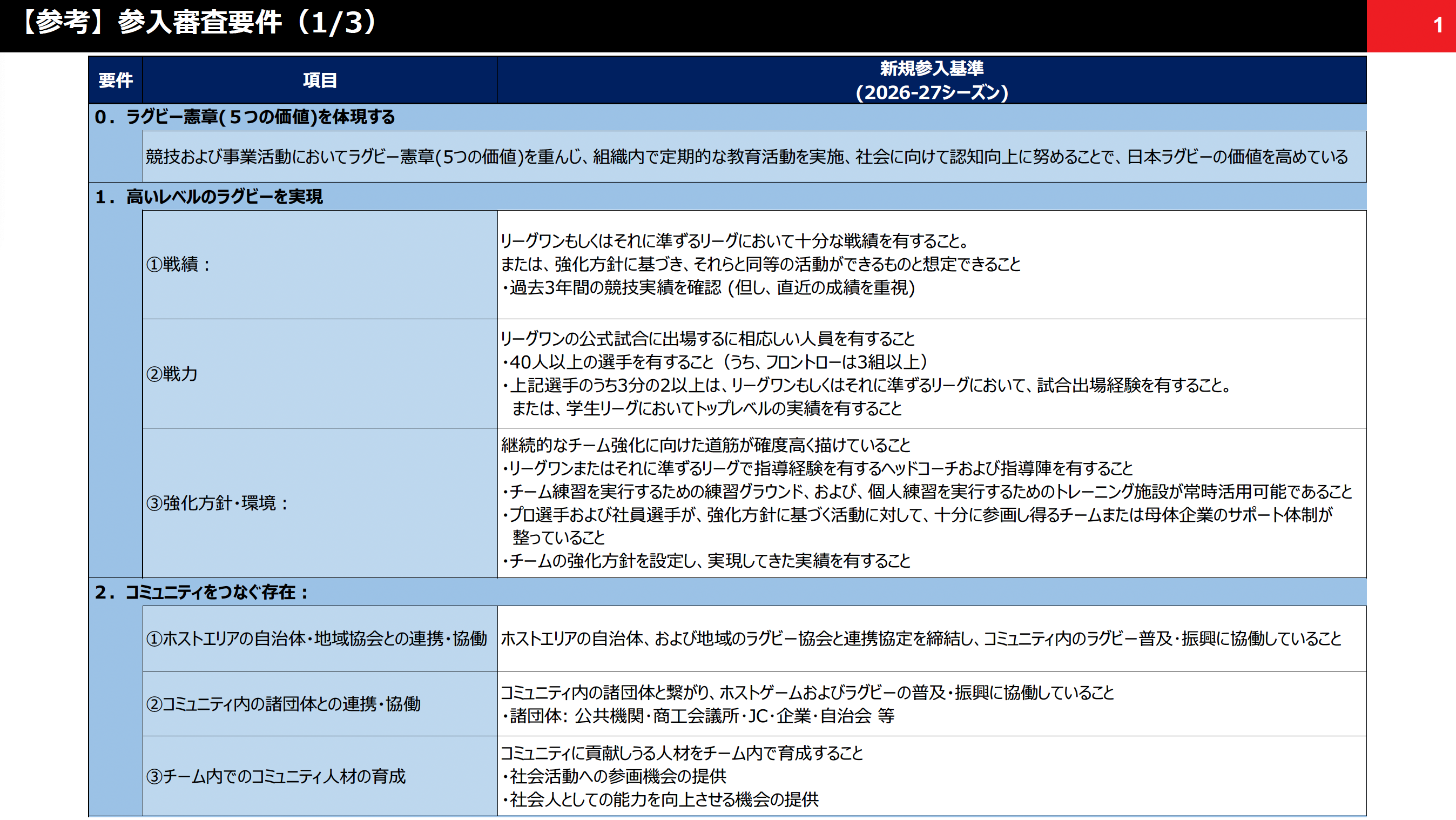Click the 新規参入基準 (2026-27シーズン) header
The height and width of the screenshot is (820, 1456).
(x=932, y=80)
